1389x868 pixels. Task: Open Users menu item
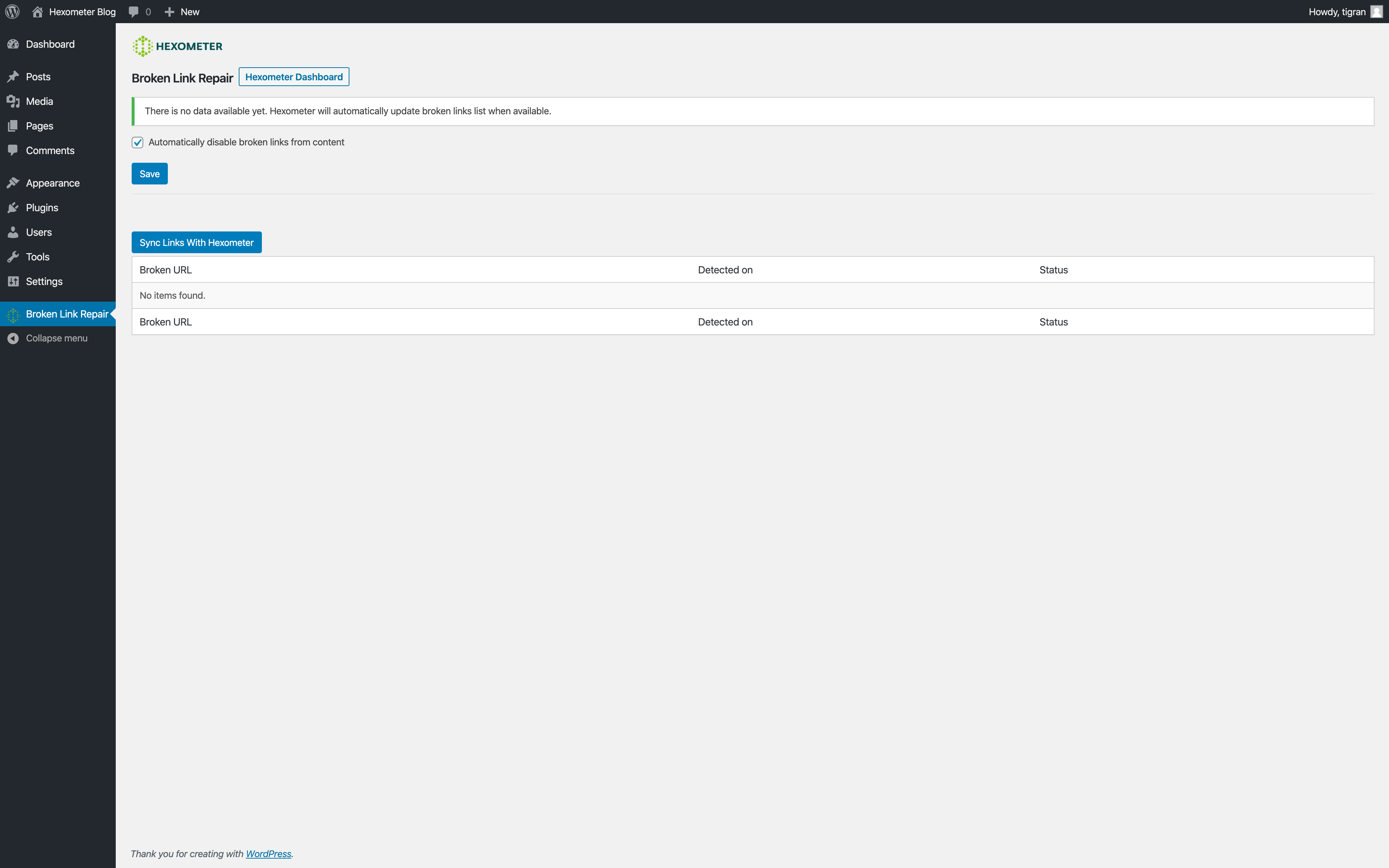58,233
